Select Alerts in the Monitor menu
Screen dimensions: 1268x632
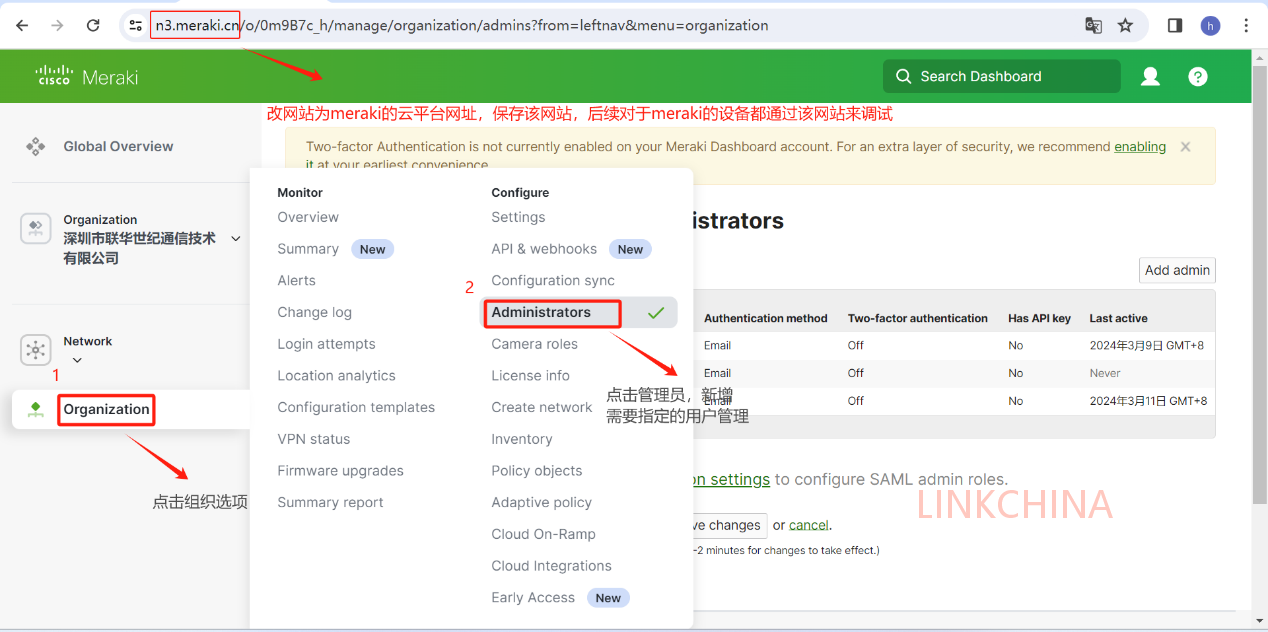(x=296, y=281)
